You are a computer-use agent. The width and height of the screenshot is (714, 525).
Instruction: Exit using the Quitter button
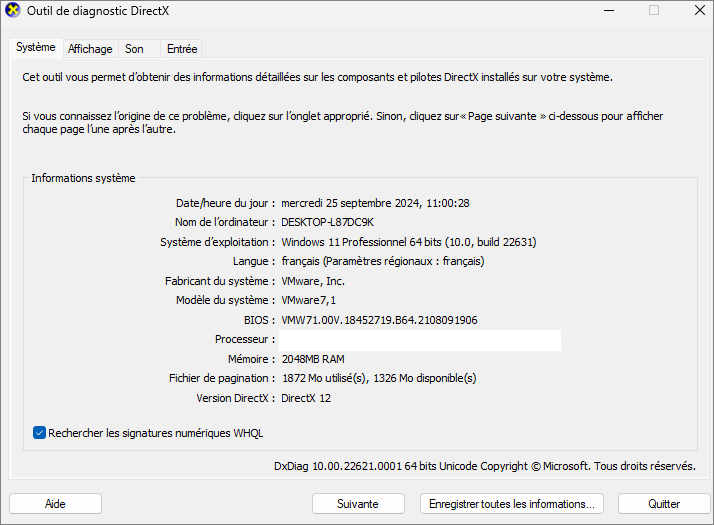click(x=664, y=504)
